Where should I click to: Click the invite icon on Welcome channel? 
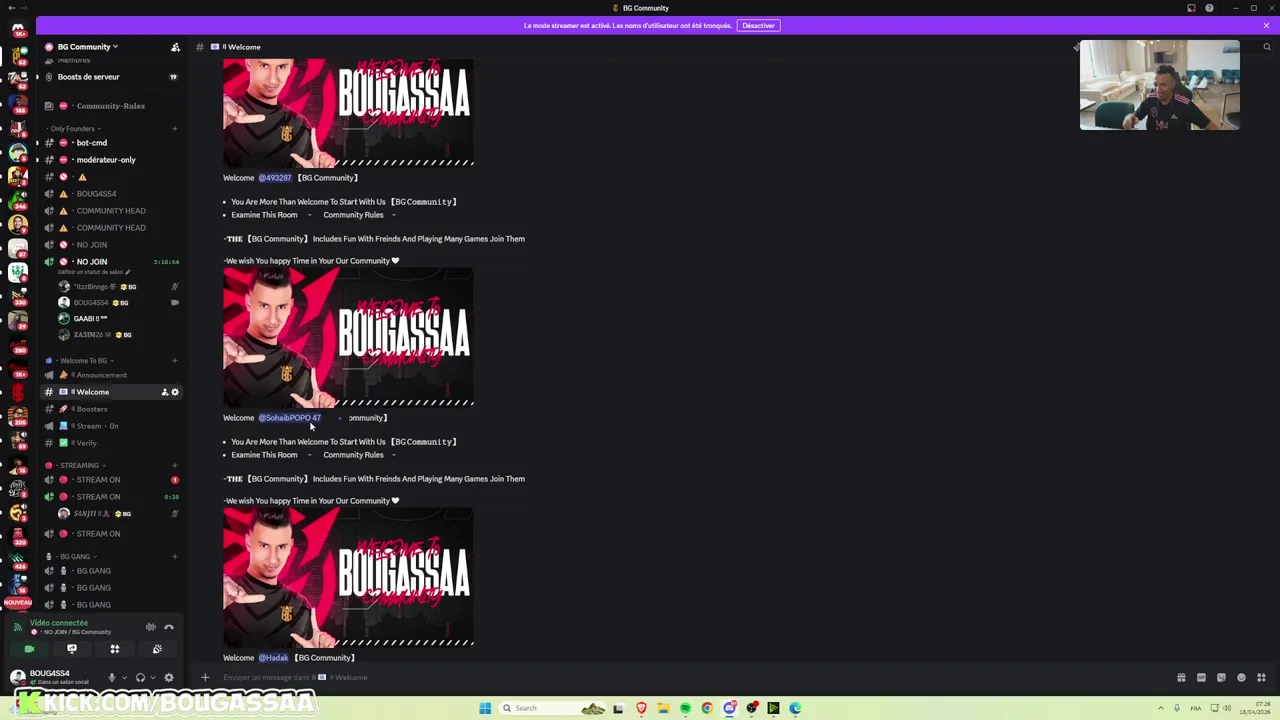(165, 392)
